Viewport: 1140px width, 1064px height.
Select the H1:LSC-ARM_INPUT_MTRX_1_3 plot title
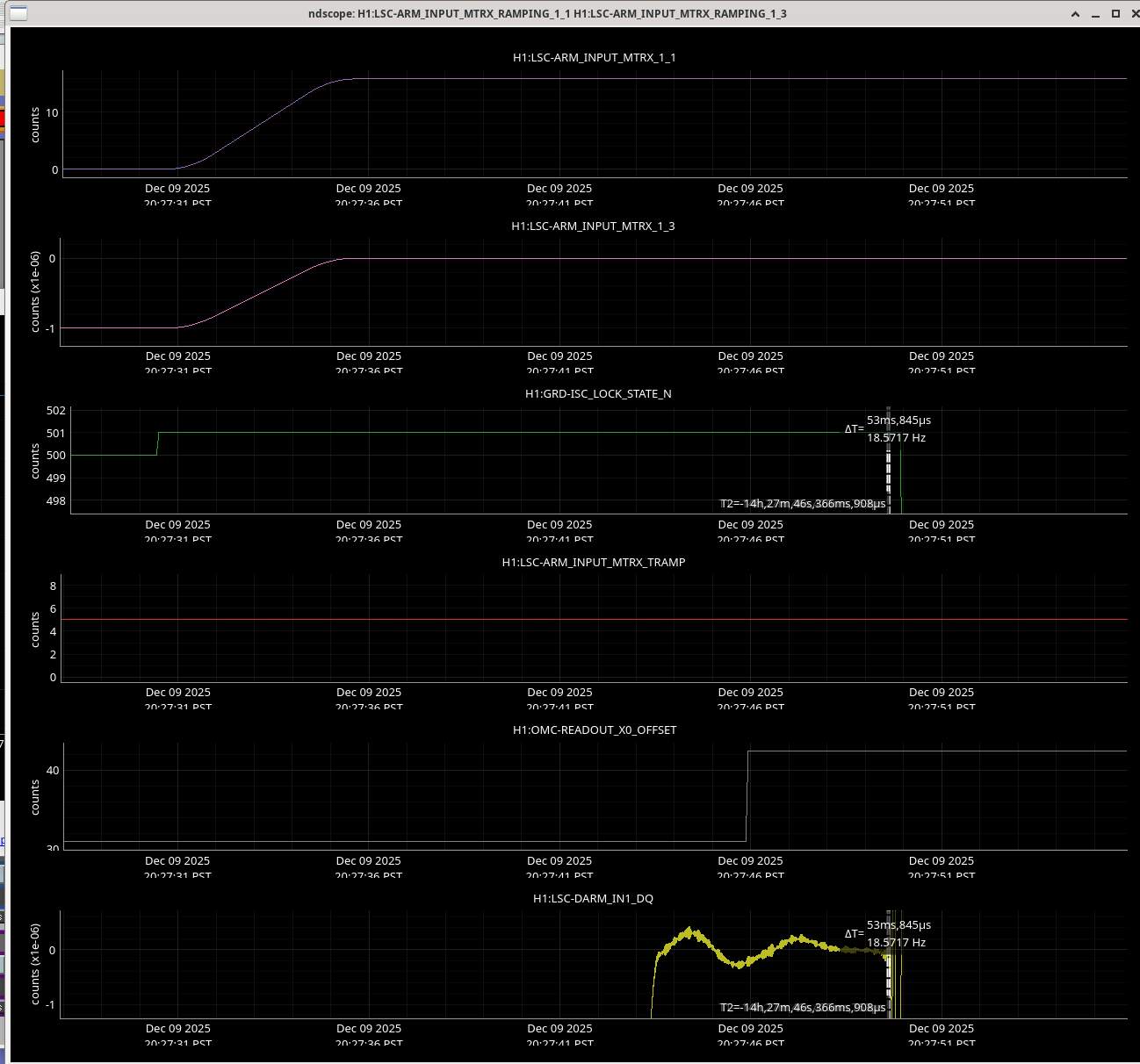(x=593, y=226)
